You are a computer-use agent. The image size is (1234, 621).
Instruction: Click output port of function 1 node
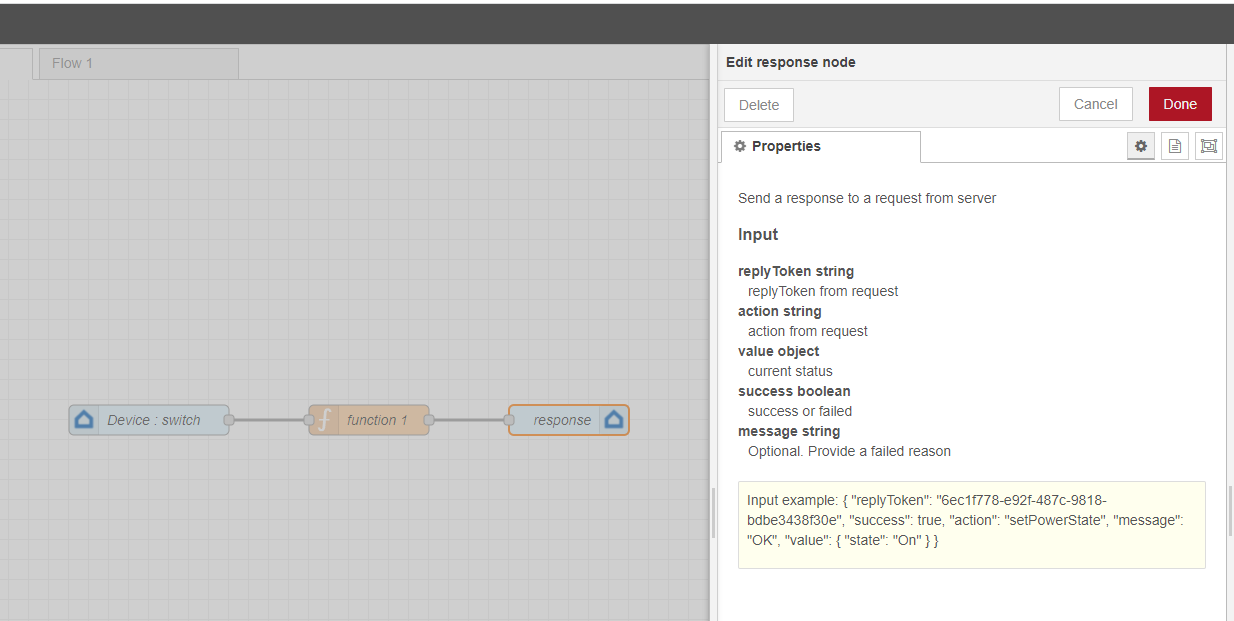coord(429,420)
